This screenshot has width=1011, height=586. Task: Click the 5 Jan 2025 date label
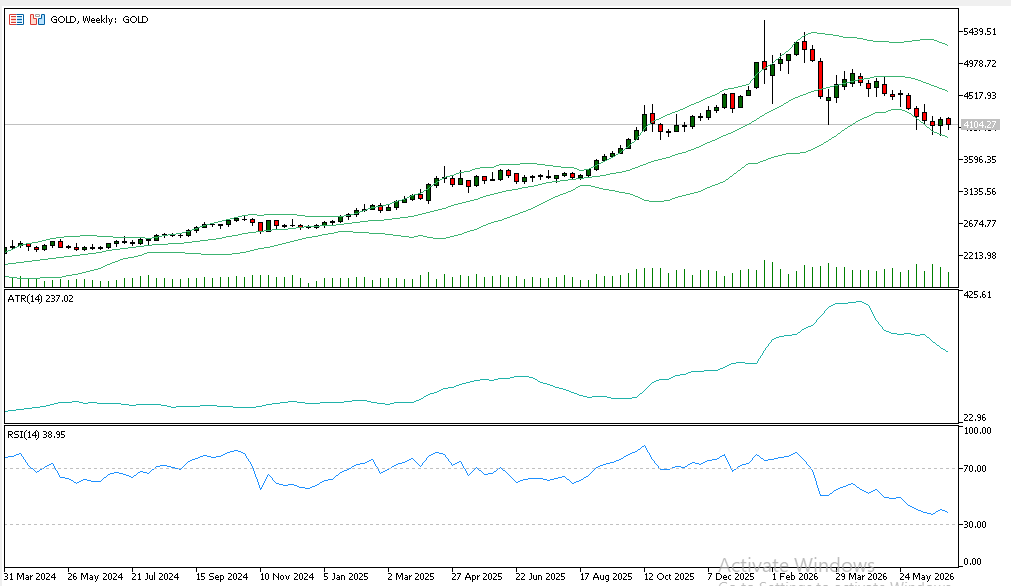[346, 576]
